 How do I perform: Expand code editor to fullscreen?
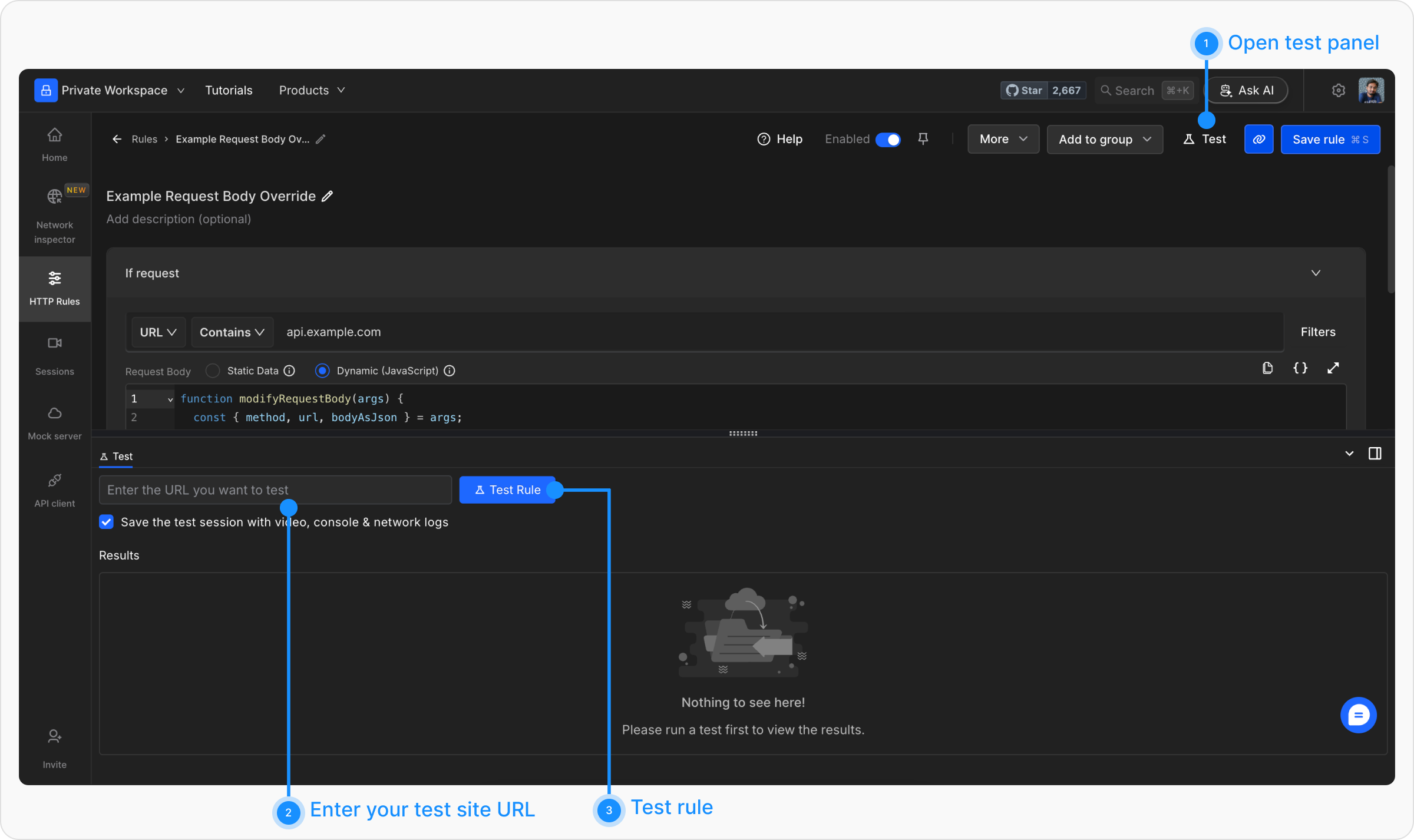1333,368
